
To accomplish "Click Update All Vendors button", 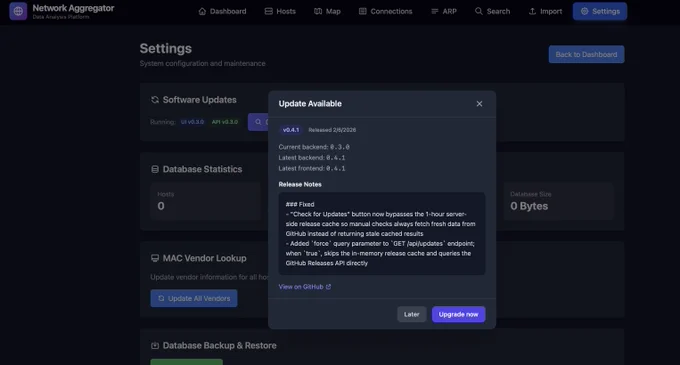I will pyautogui.click(x=194, y=298).
